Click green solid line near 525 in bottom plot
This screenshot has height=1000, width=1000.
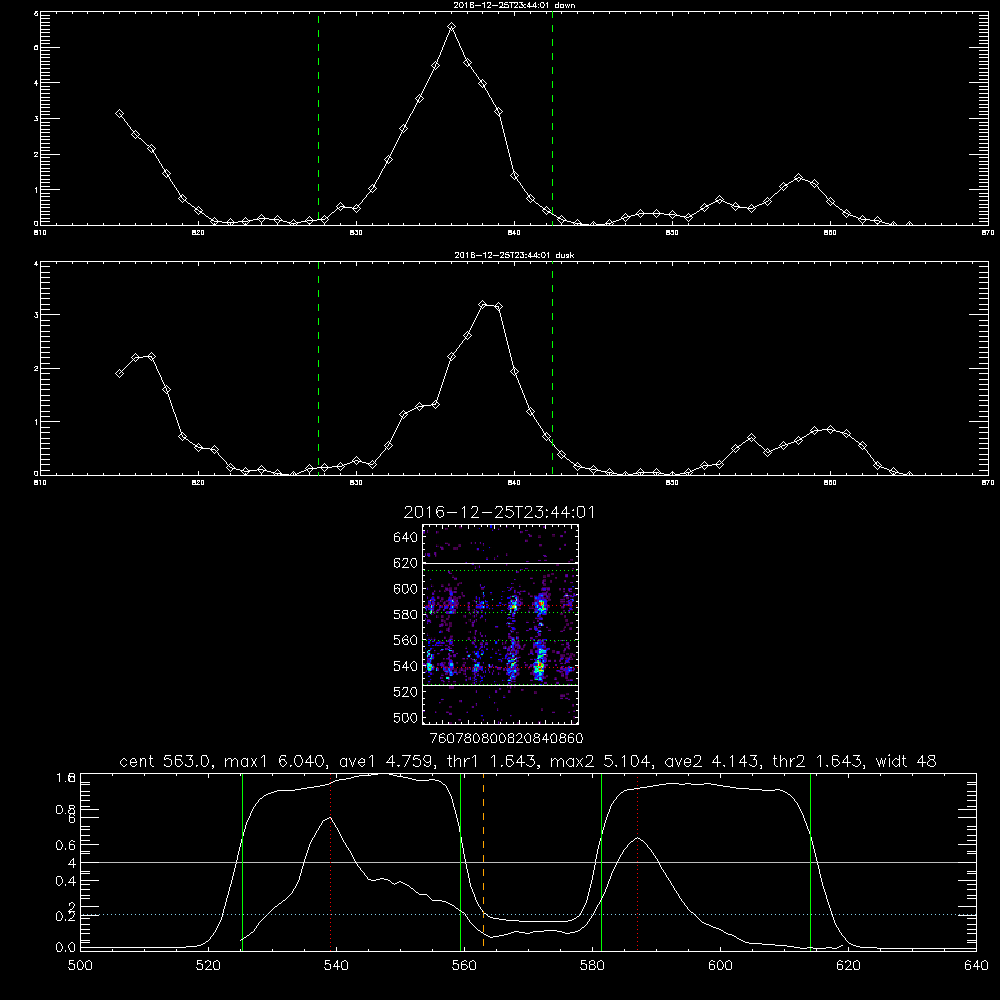tap(242, 861)
